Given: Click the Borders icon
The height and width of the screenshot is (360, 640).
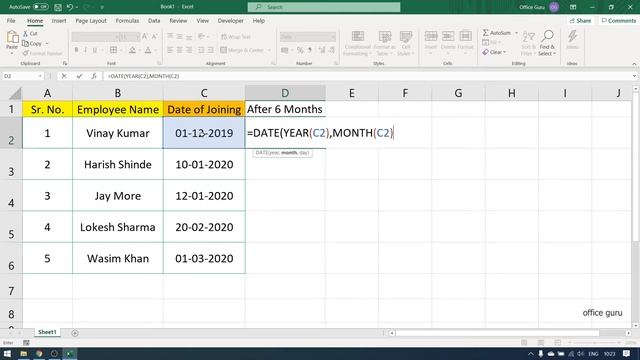Looking at the screenshot, I should coord(113,50).
